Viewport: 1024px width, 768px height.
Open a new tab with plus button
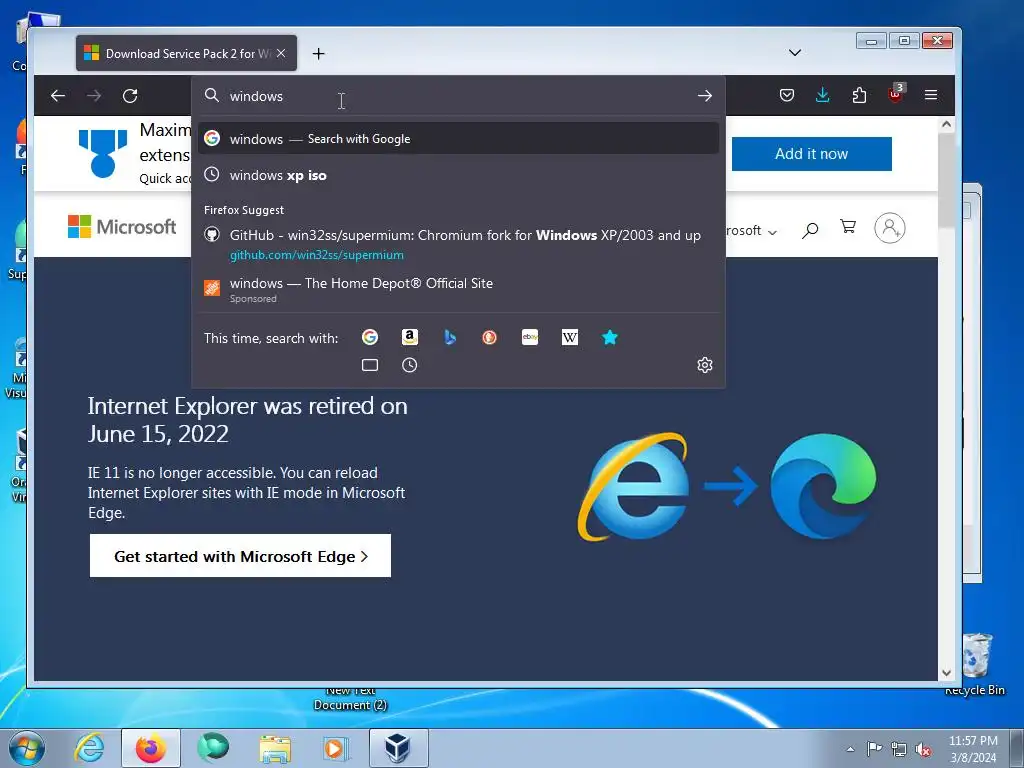click(x=319, y=54)
